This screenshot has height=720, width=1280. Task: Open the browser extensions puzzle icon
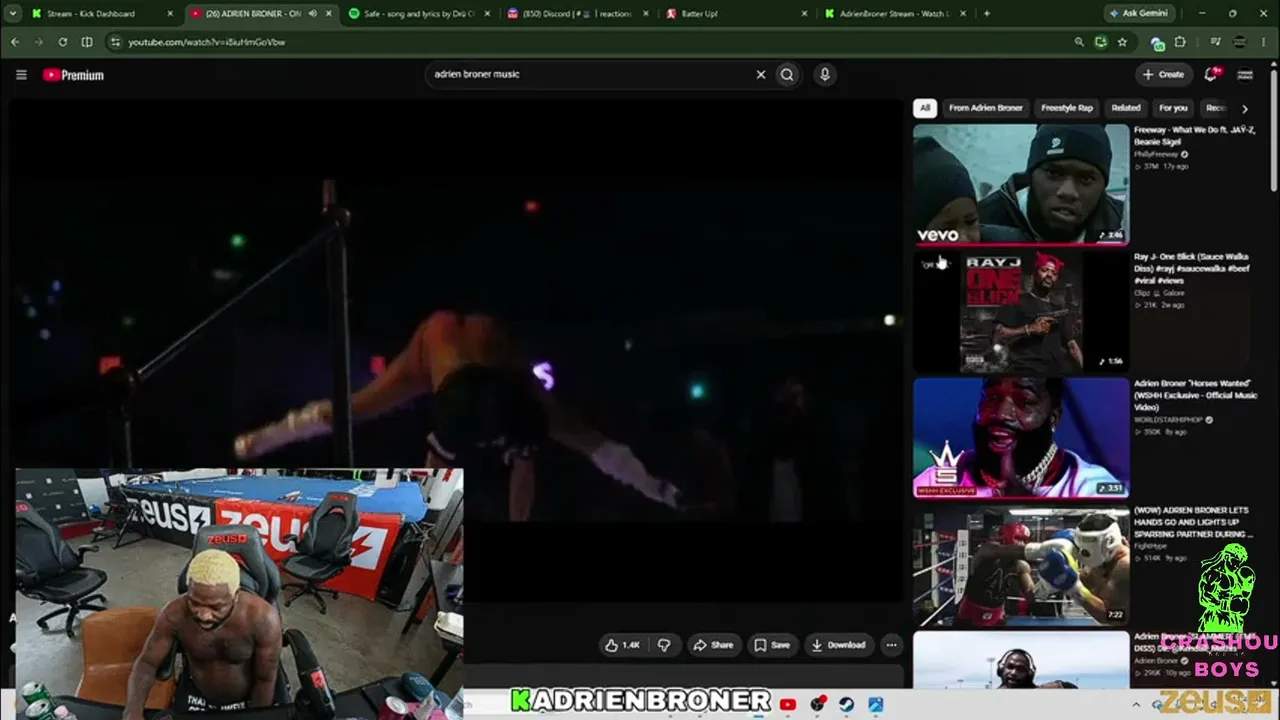1180,42
